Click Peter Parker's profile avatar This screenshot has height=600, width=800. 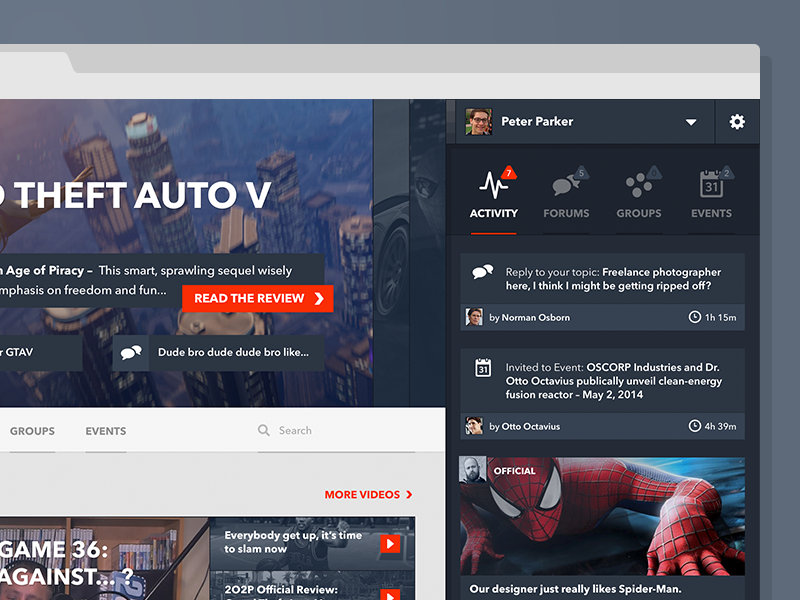click(479, 121)
